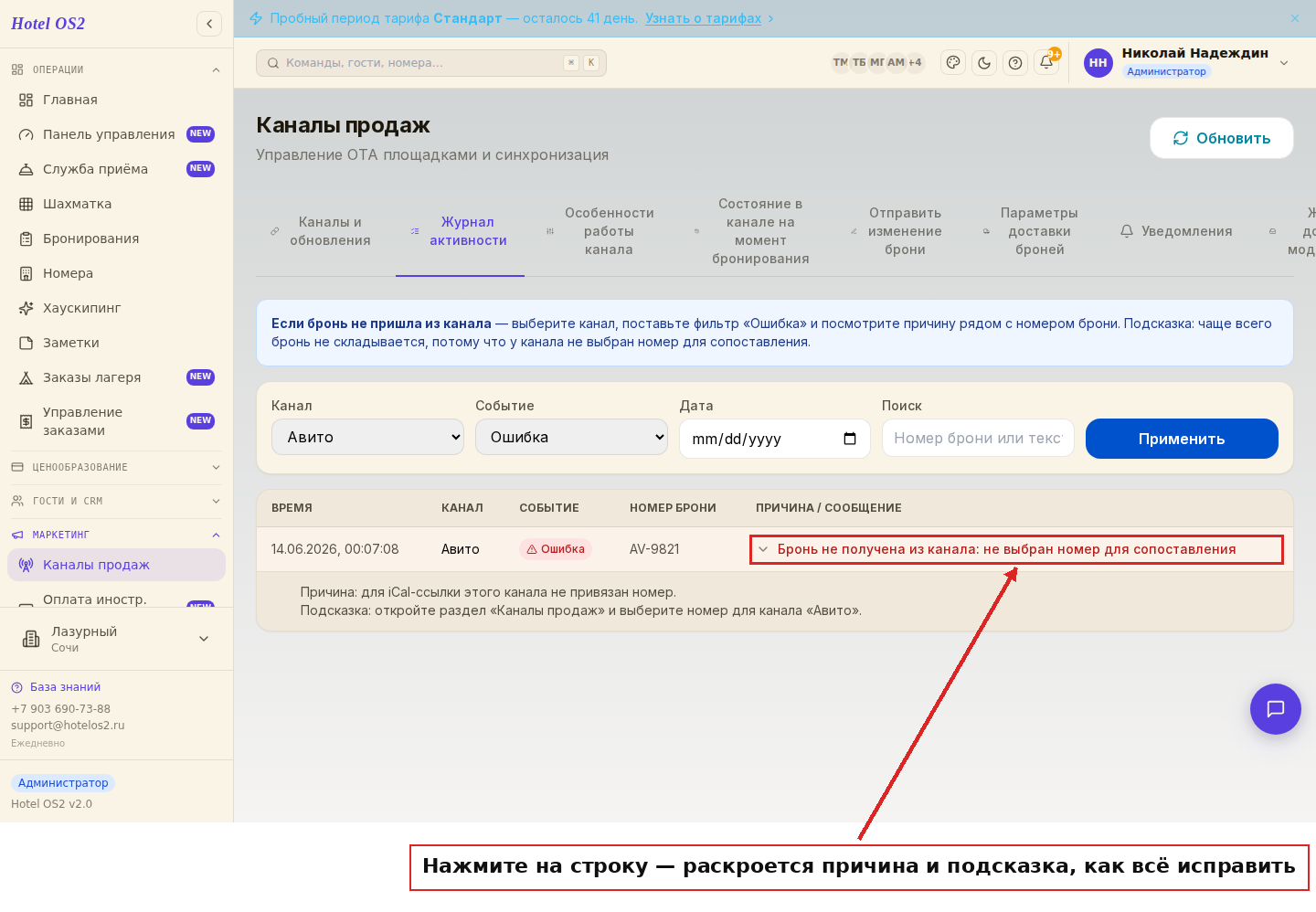This screenshot has width=1316, height=912.
Task: Open Параметры доставки броней tab
Action: 1031,231
